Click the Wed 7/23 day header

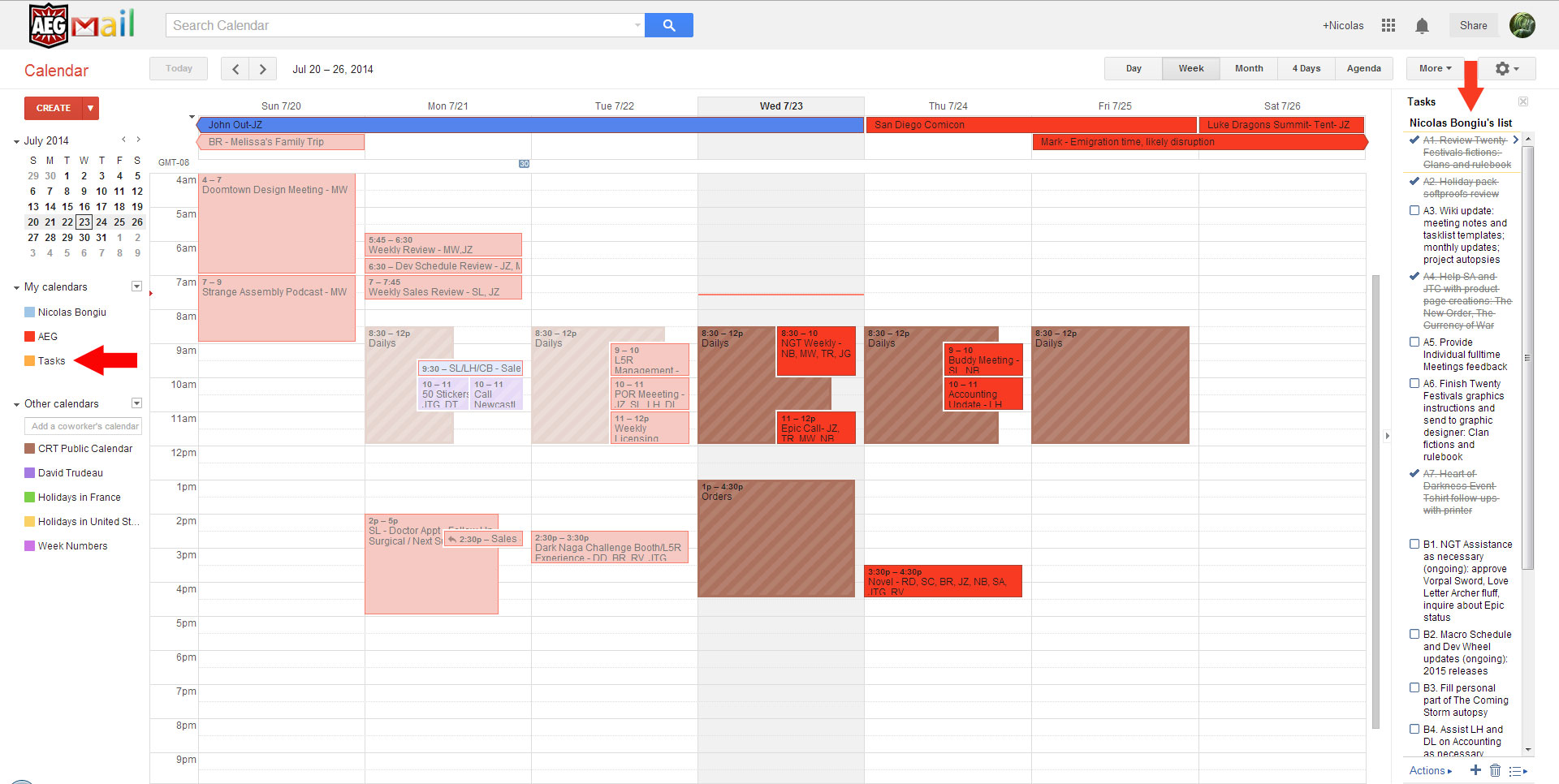pos(781,106)
